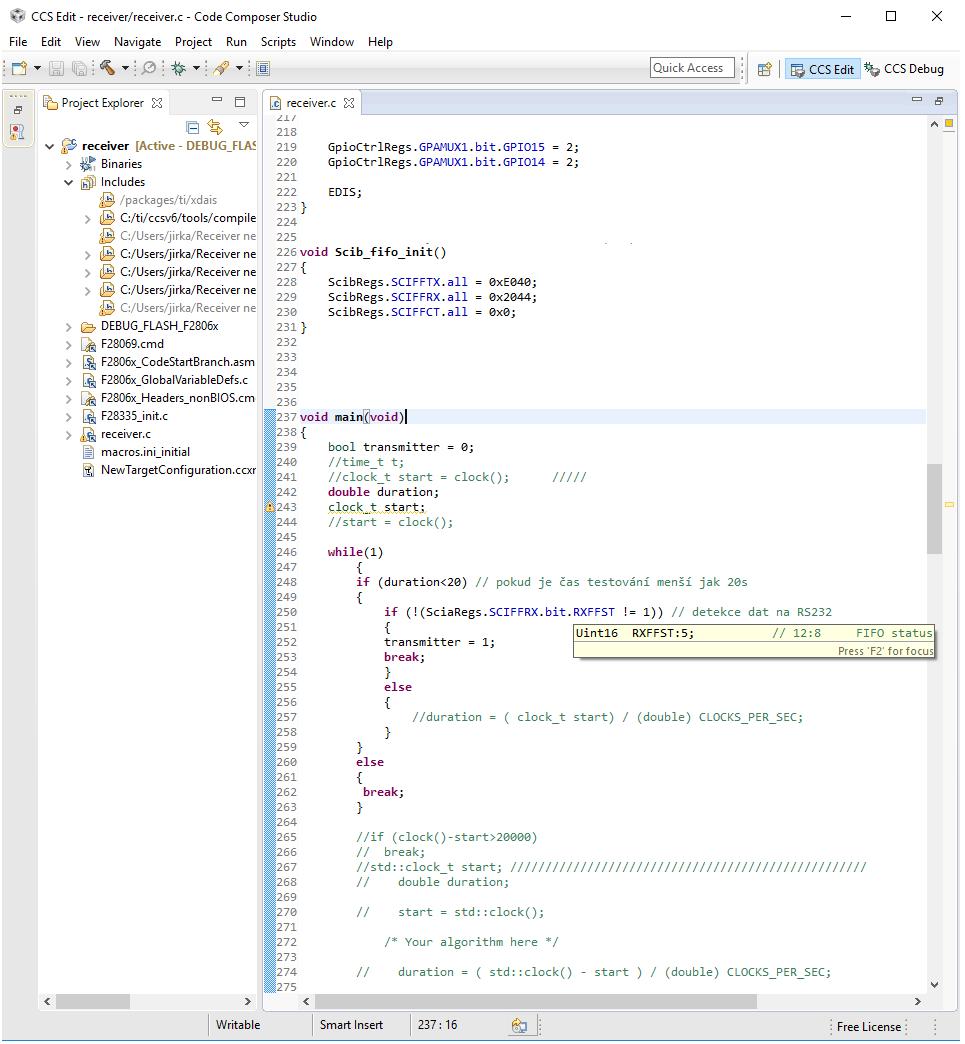
Task: Open the Run menu
Action: coord(236,41)
